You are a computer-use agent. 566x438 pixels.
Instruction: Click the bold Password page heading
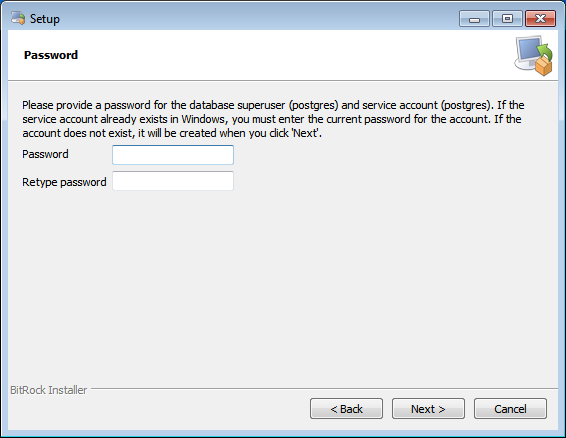coord(51,55)
